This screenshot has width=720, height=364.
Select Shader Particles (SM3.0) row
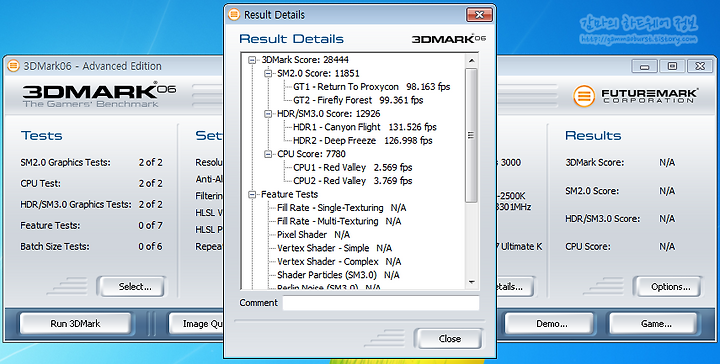[338, 275]
